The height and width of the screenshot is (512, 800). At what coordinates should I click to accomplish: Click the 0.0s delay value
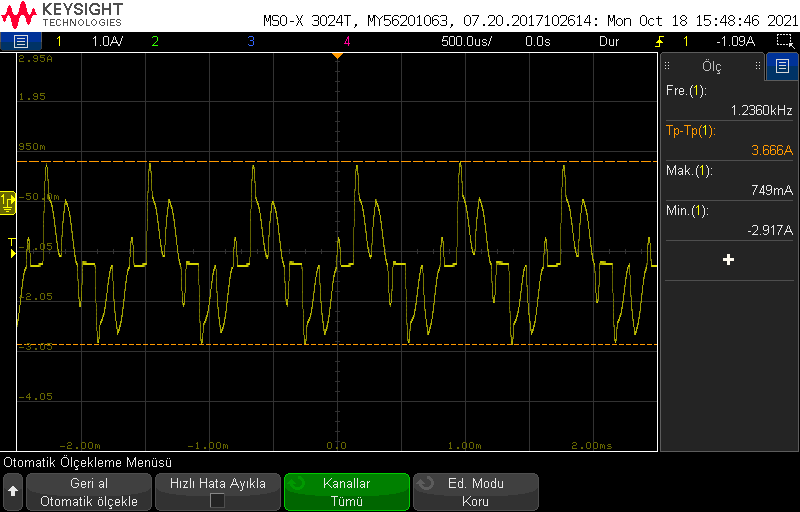(x=538, y=42)
